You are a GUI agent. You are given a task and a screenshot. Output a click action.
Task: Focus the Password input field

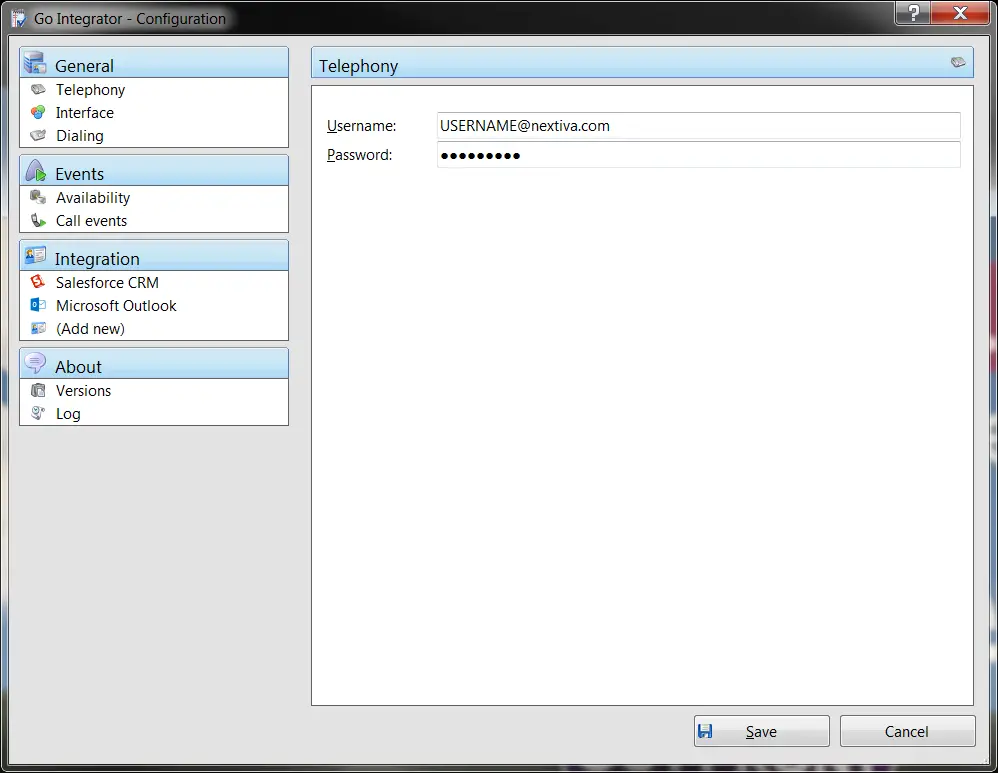coord(698,155)
